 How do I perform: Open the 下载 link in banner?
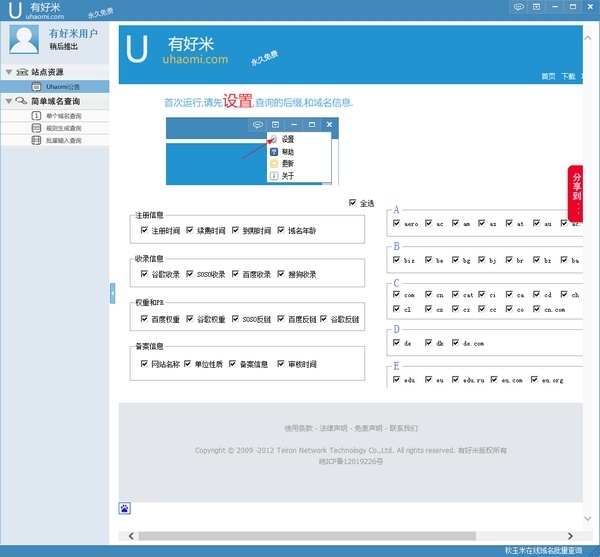coord(568,76)
